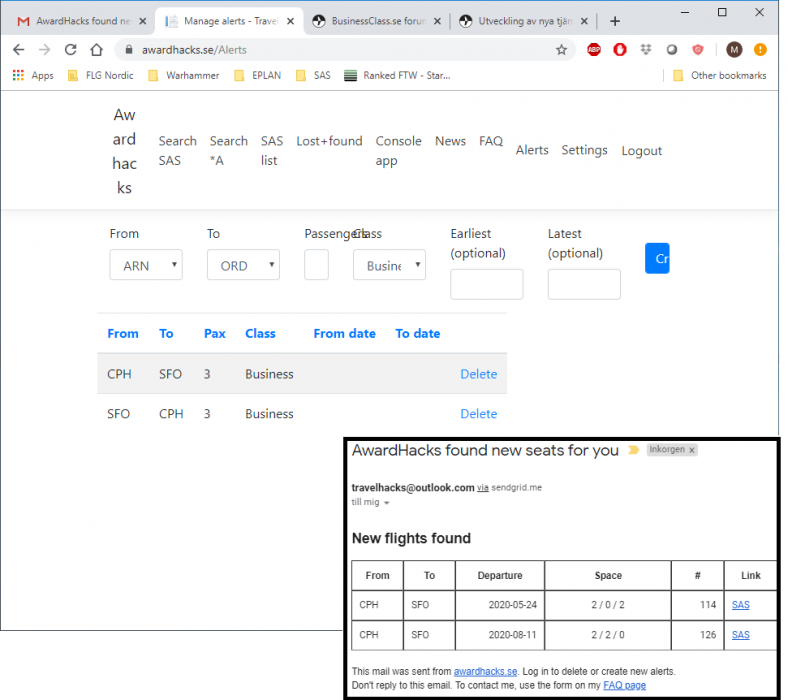The image size is (788, 700).
Task: Expand the Class dropdown showing Business
Action: pyautogui.click(x=389, y=265)
